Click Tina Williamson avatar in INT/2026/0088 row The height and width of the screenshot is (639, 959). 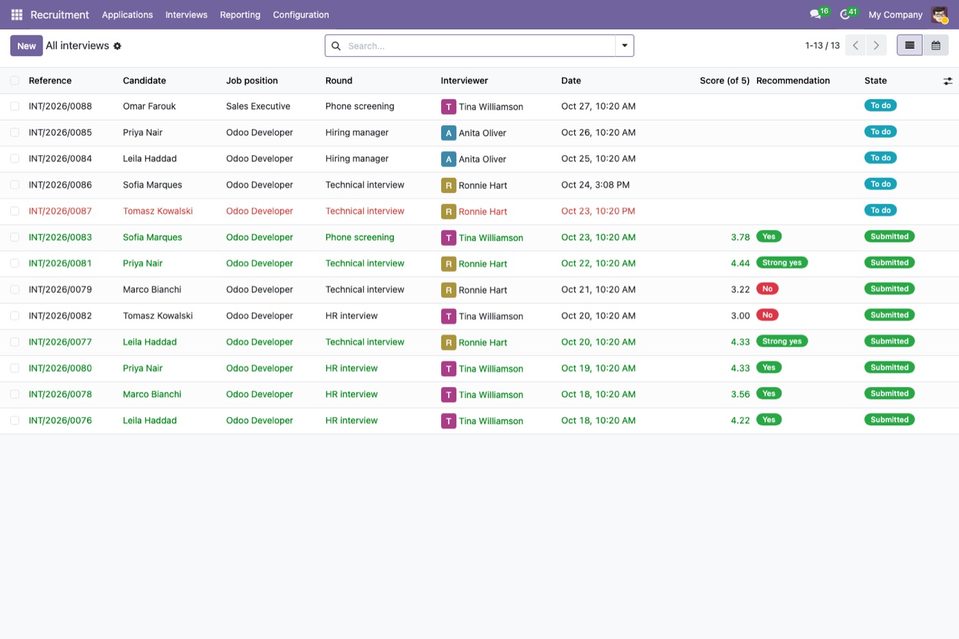click(x=448, y=106)
